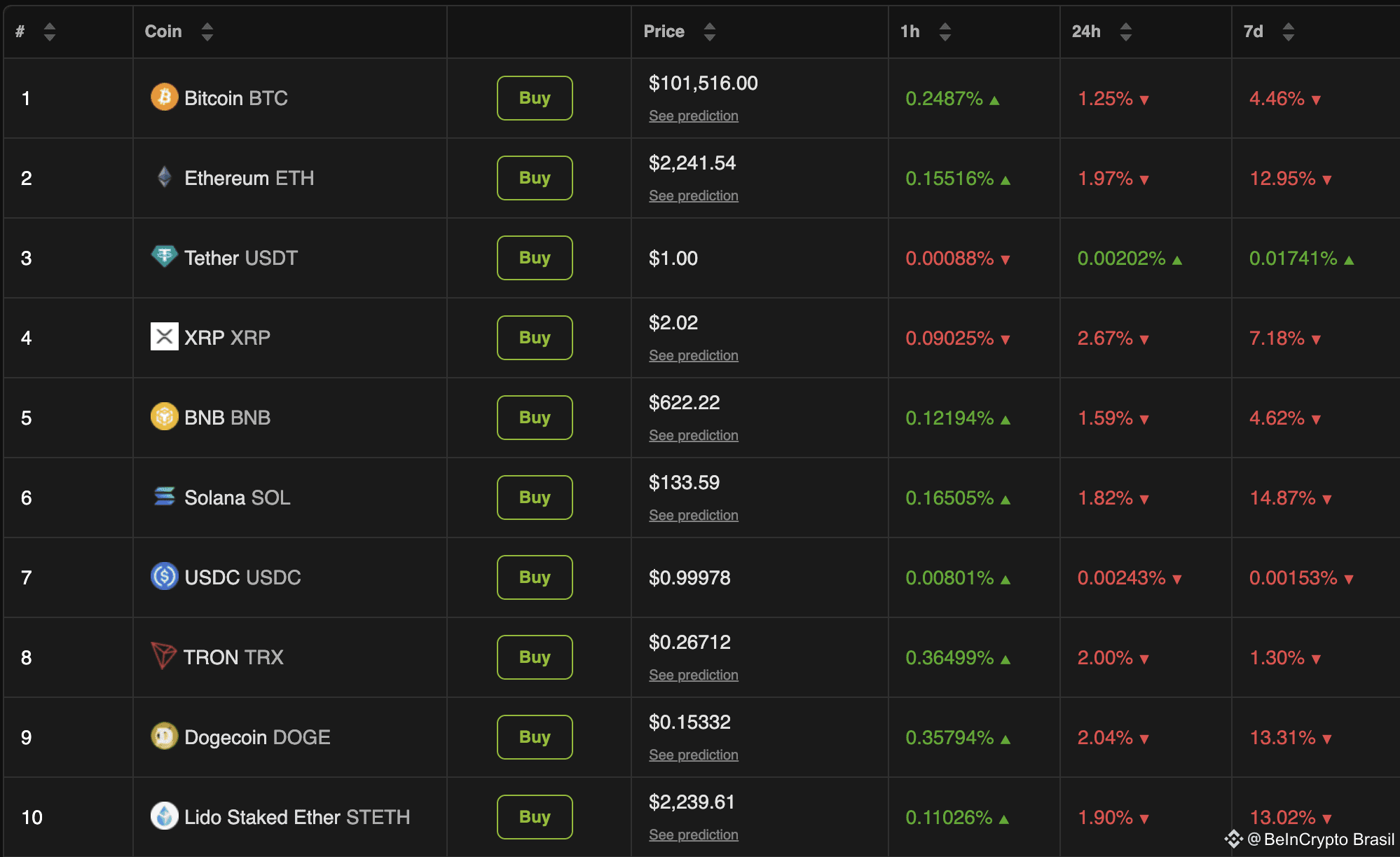Click the 0.00153% USDC 7d change
Screen dimensions: 1400x857
pyautogui.click(x=1301, y=578)
